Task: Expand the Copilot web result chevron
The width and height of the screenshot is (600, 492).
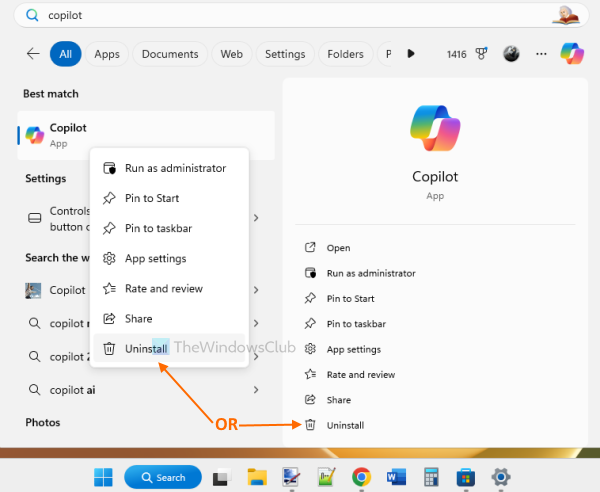Action: tap(256, 290)
